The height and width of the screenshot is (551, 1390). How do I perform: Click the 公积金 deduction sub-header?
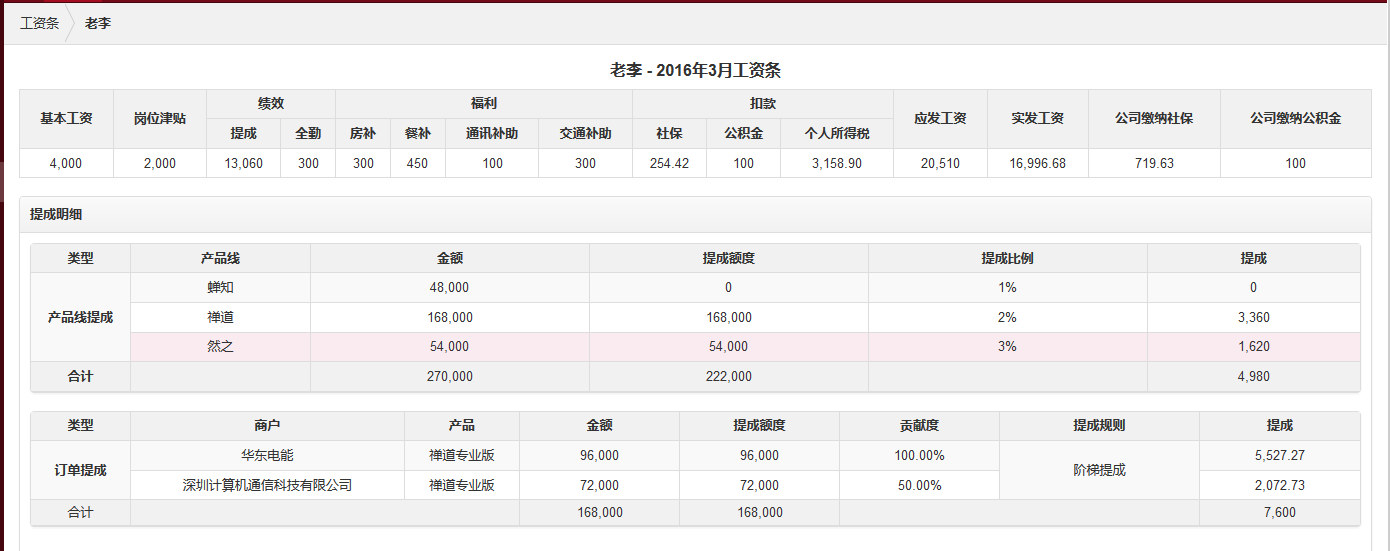click(x=743, y=133)
